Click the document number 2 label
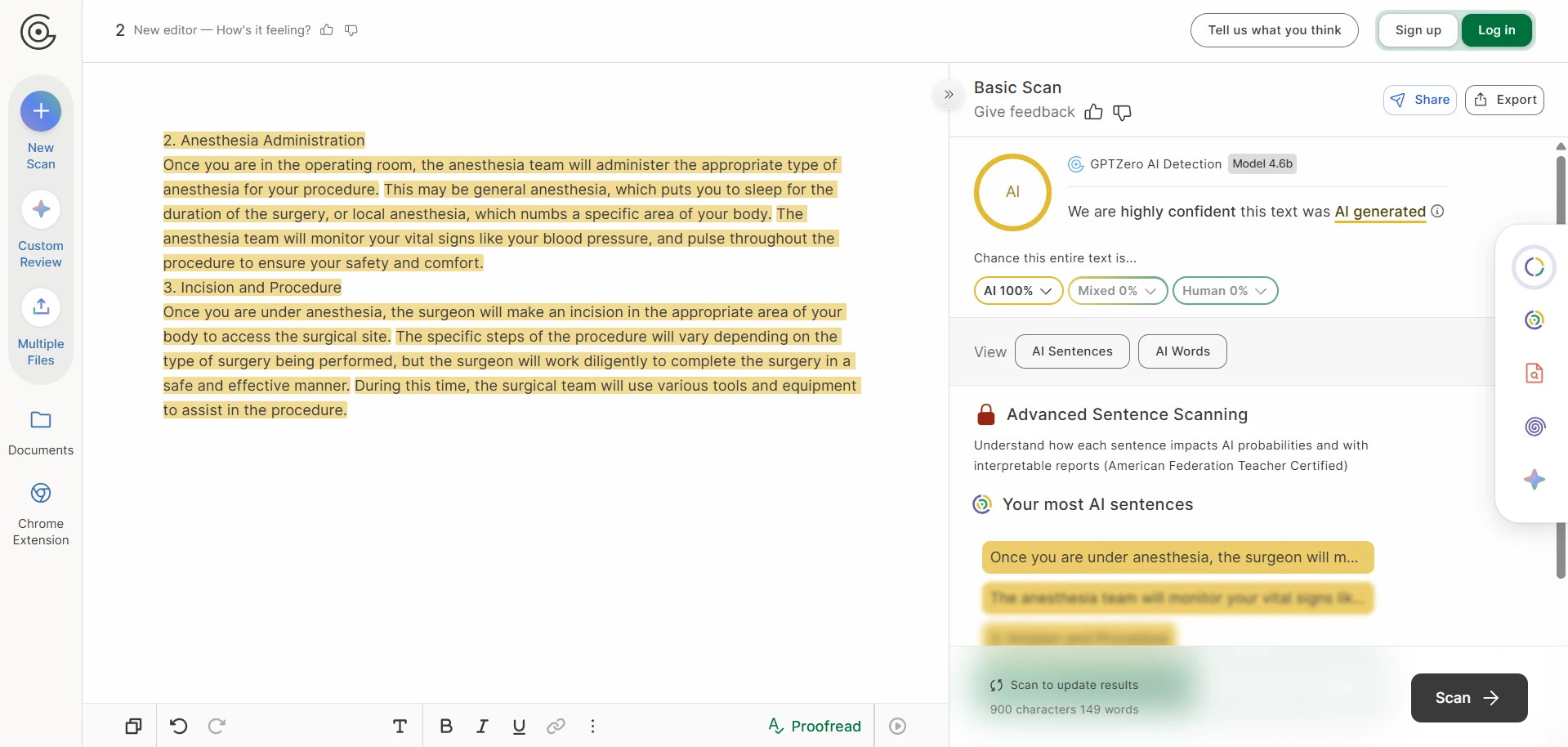The width and height of the screenshot is (1568, 747). (120, 30)
